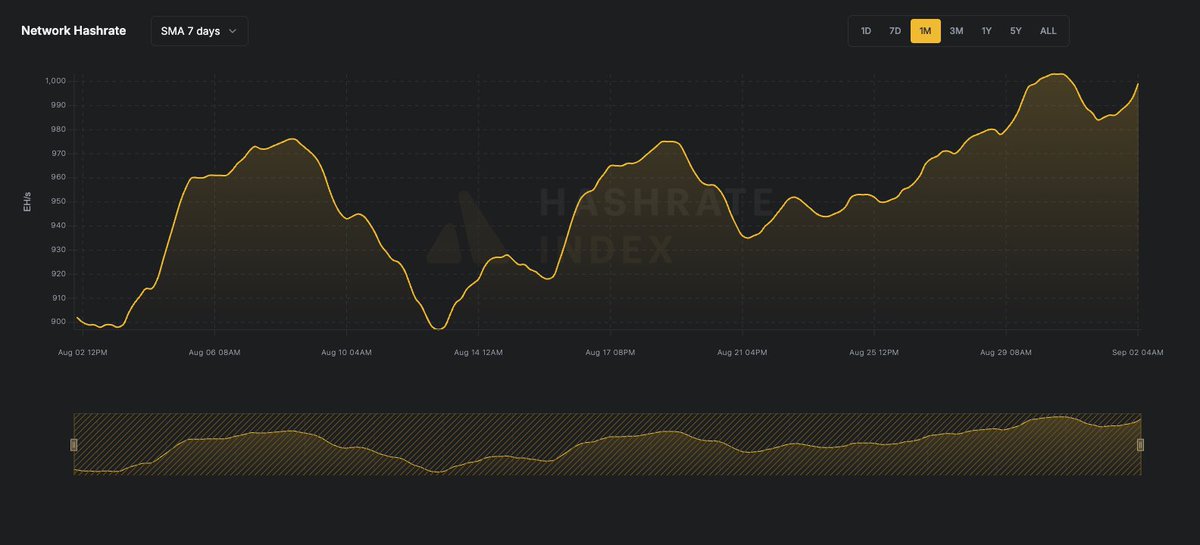Show ALL time range data

point(1048,31)
